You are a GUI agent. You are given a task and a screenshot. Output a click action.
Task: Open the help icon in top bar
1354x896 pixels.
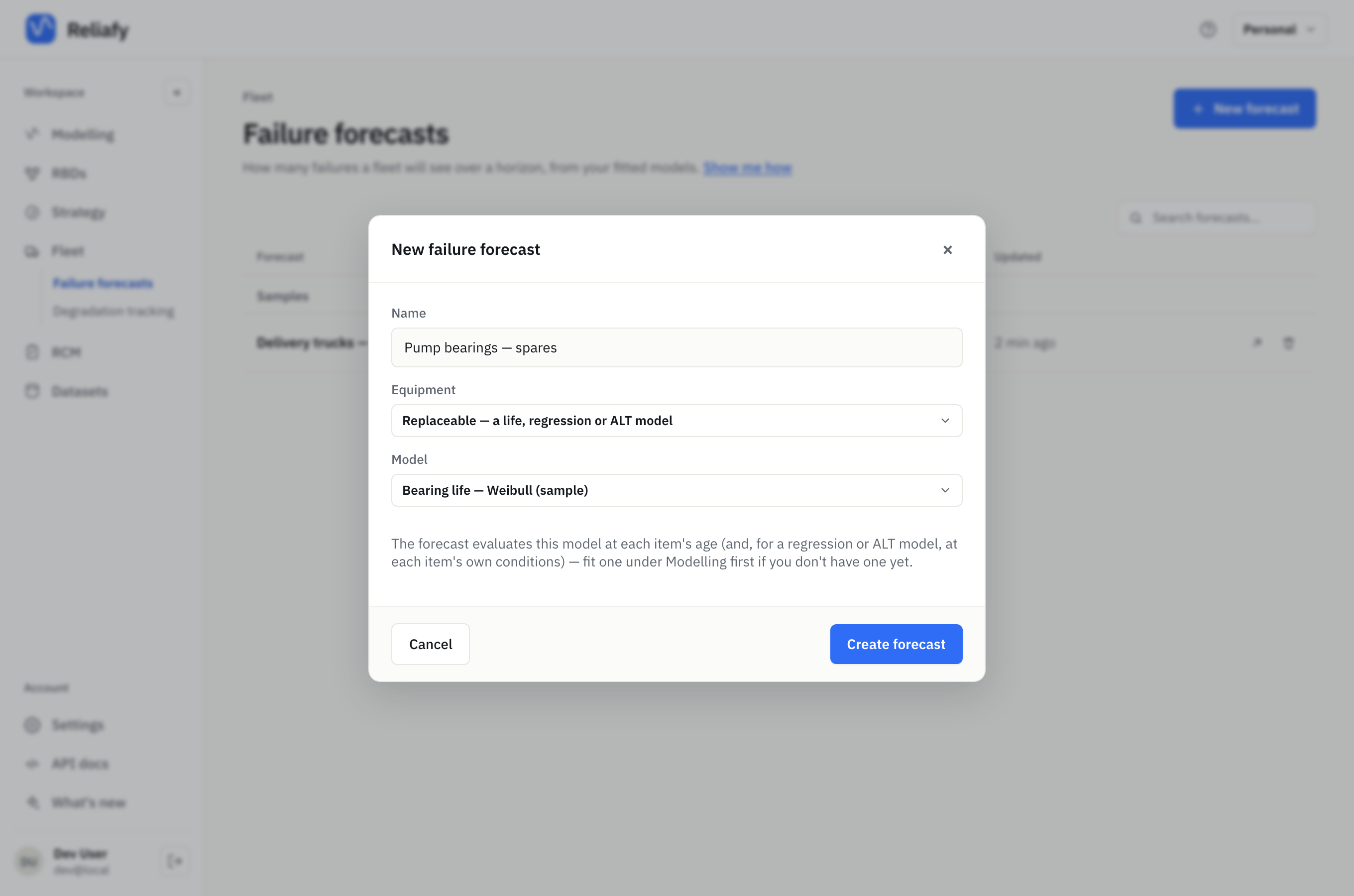tap(1208, 29)
